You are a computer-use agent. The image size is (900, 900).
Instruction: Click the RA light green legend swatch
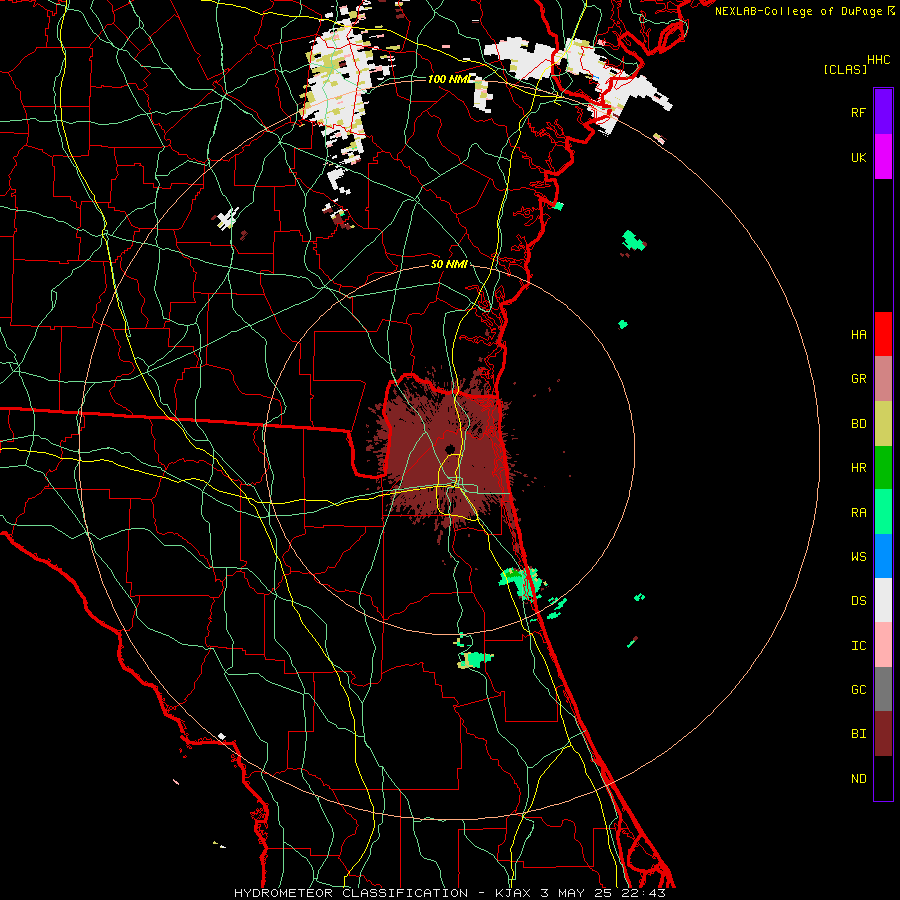tap(883, 512)
